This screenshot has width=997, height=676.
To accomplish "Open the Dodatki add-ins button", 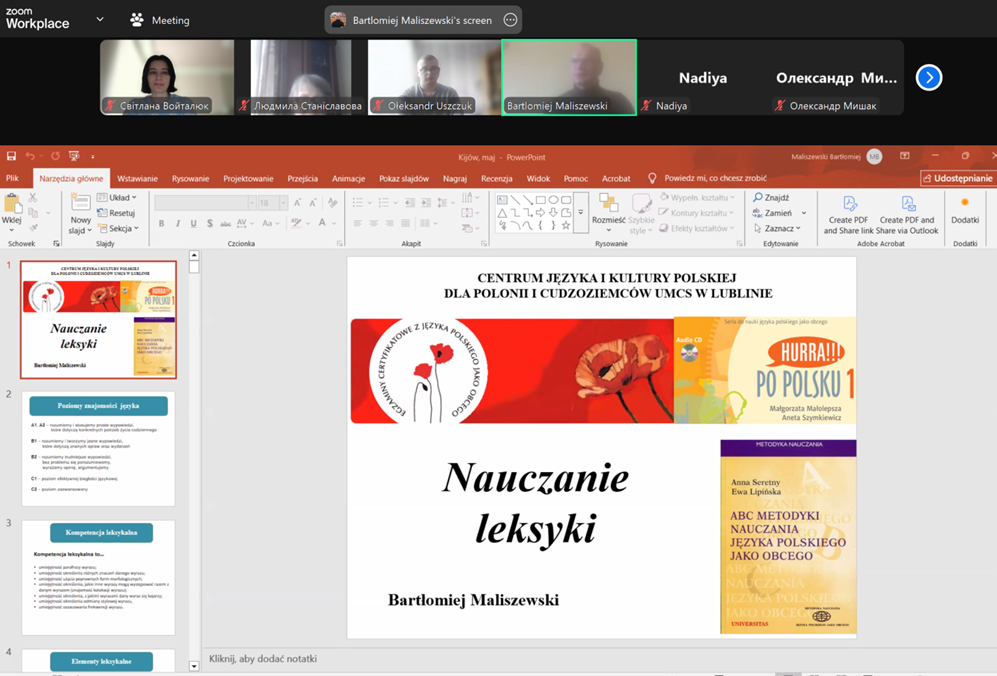I will click(965, 210).
